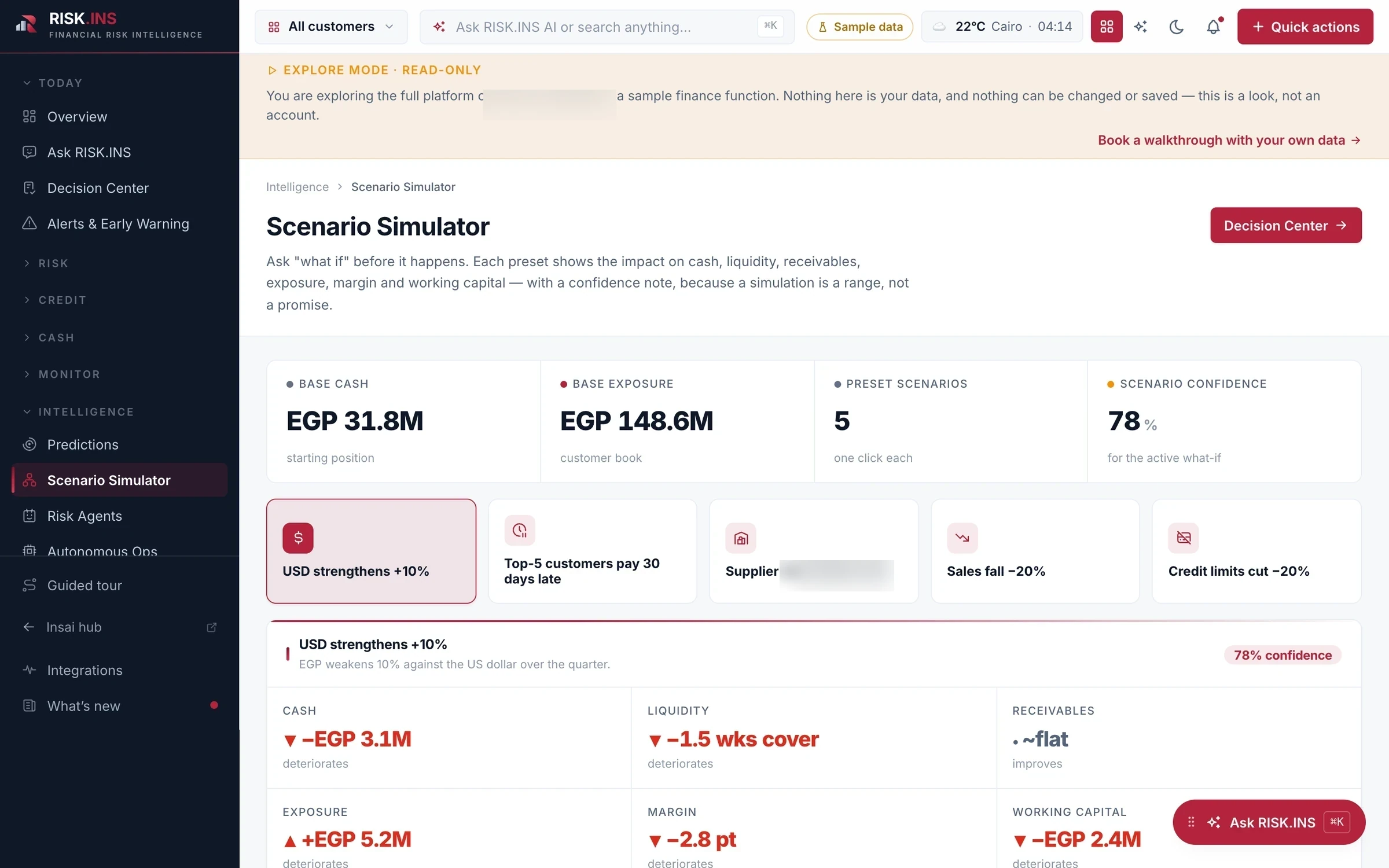Click the AI sparkle icon in top bar
Screen dimensions: 1389x868
tap(1141, 27)
